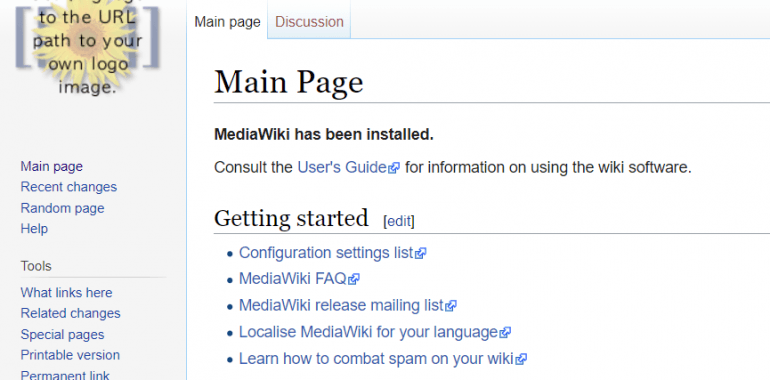The image size is (770, 380).
Task: Open Localise MediaWiki for your language
Action: [x=368, y=332]
